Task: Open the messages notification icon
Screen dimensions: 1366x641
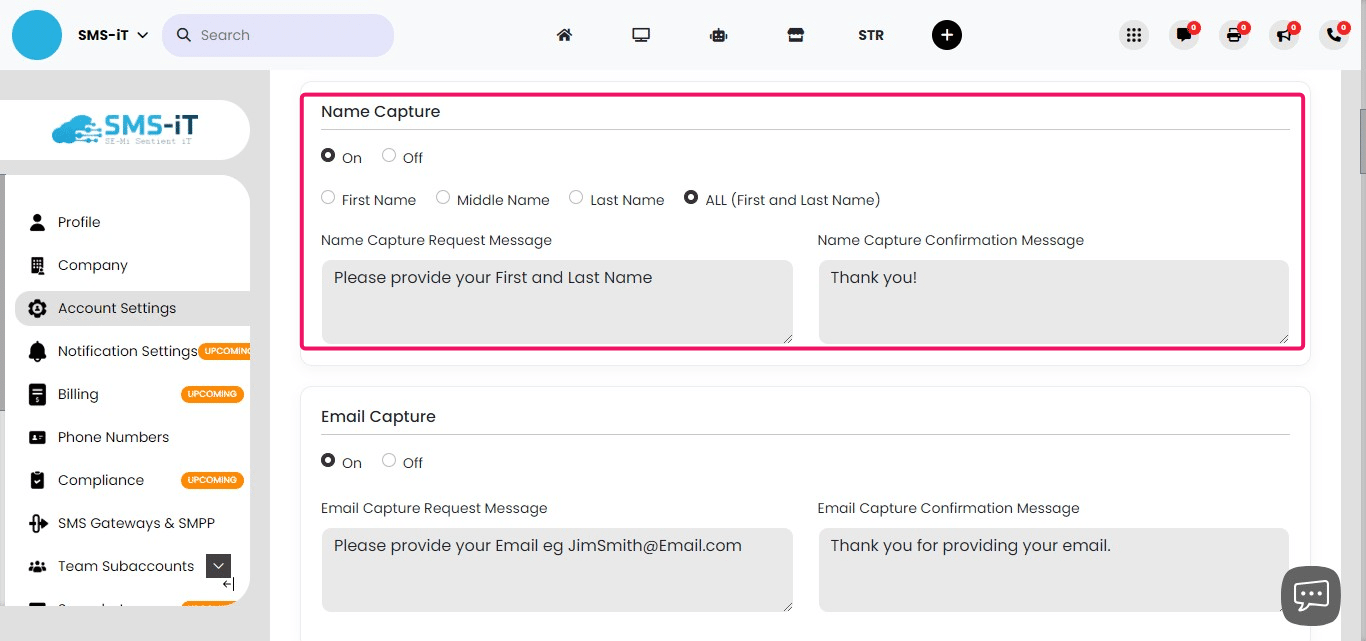Action: click(1184, 35)
